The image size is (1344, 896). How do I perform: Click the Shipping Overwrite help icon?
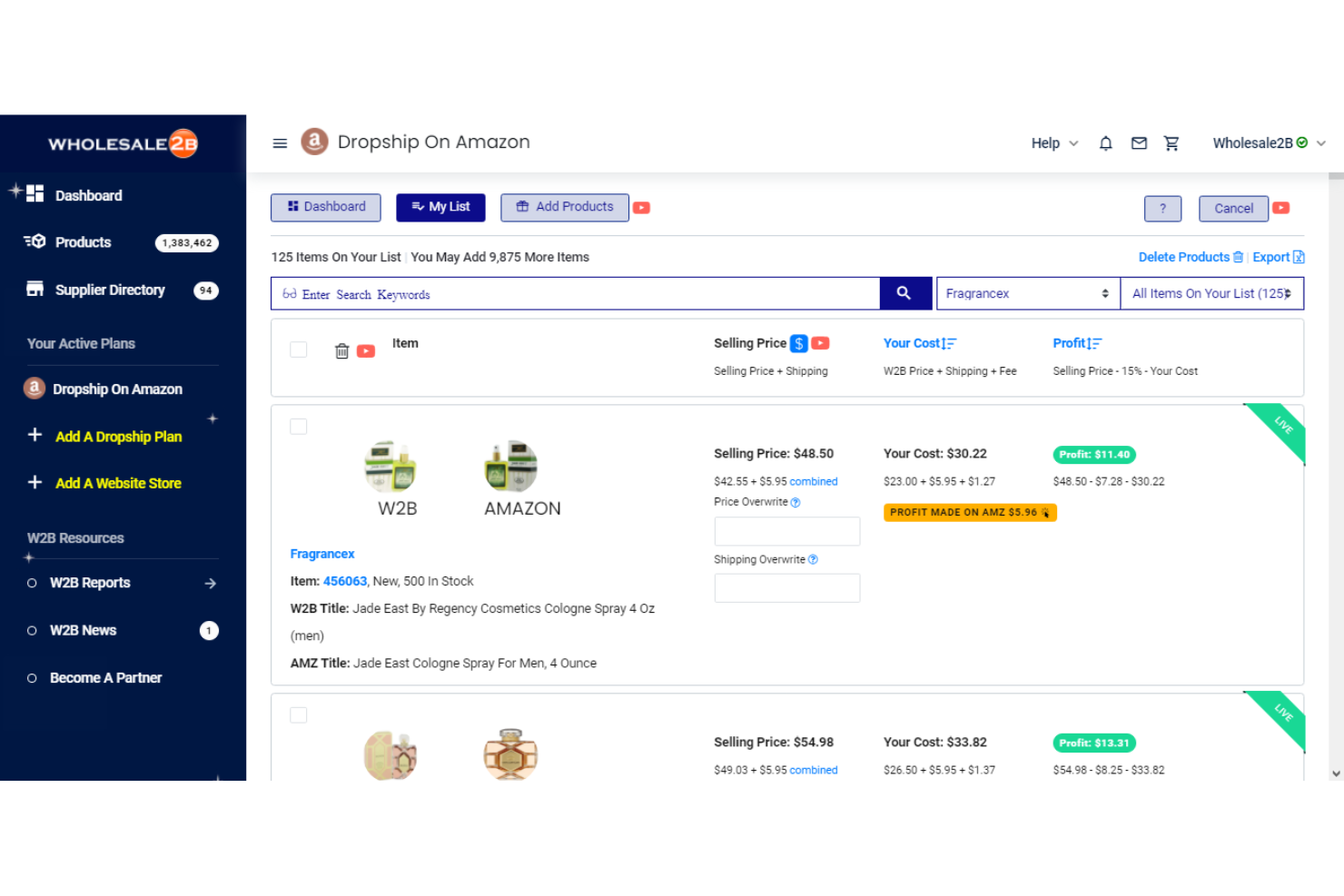click(813, 559)
